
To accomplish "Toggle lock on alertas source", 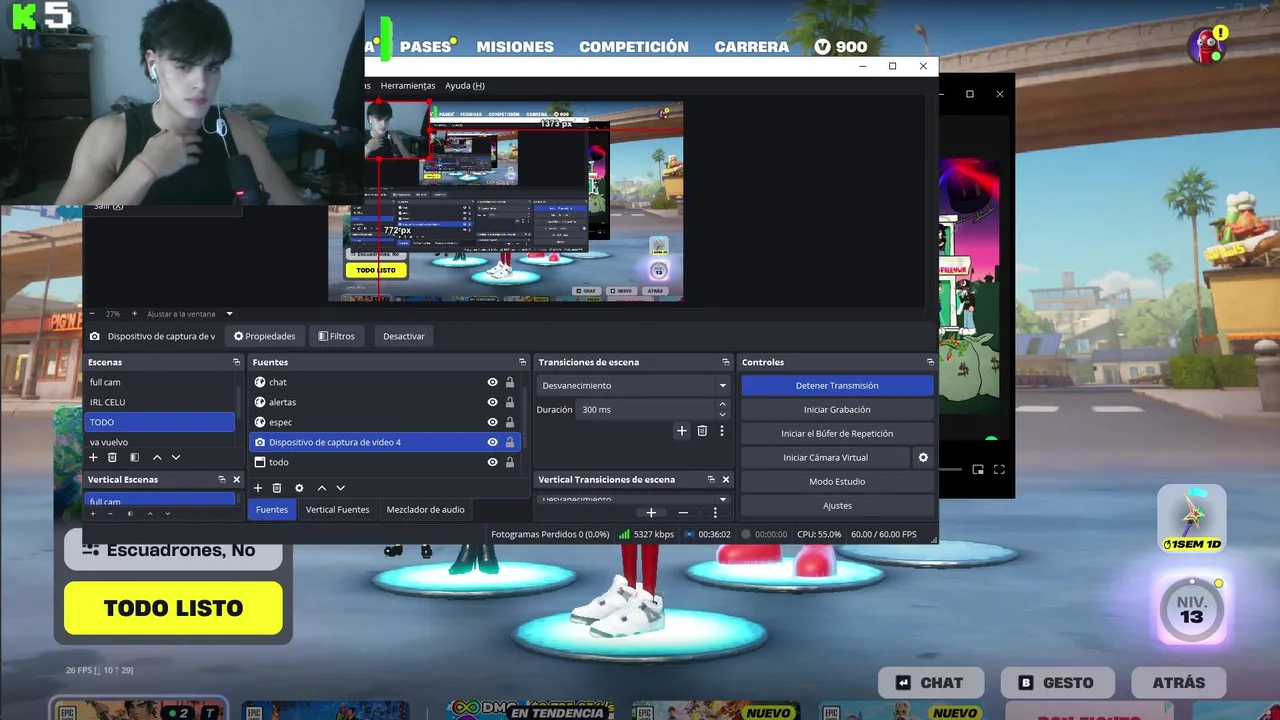I will (x=510, y=402).
